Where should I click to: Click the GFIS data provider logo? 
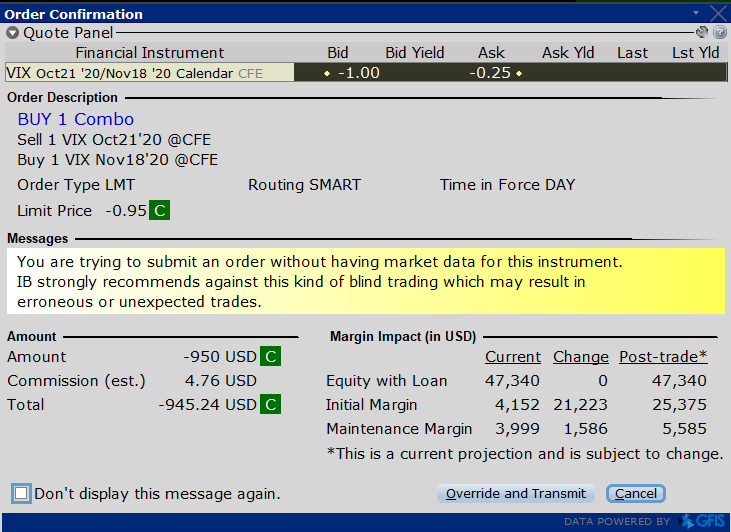click(x=703, y=521)
